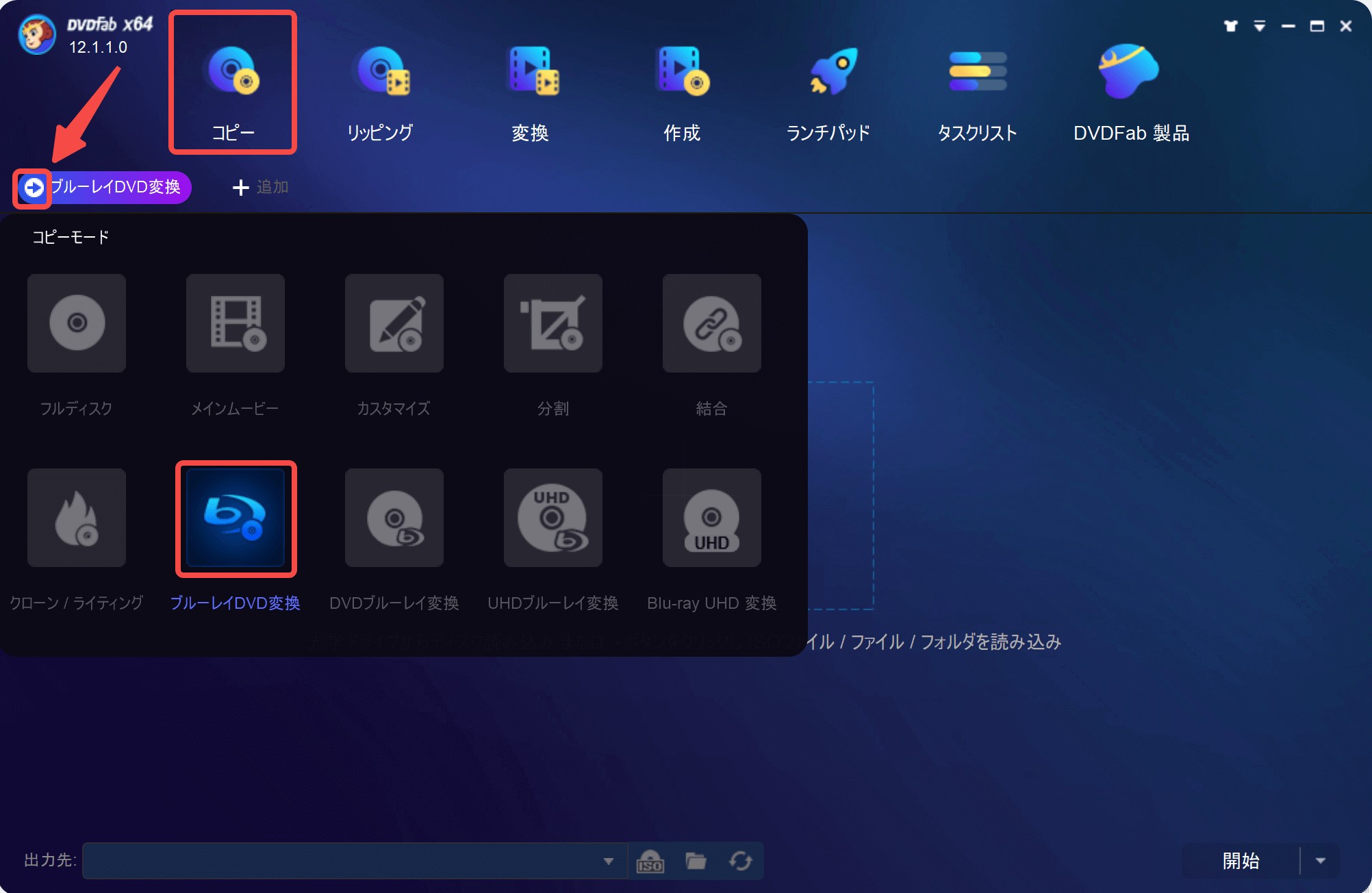
Task: Click the 開始 start button
Action: [1241, 861]
